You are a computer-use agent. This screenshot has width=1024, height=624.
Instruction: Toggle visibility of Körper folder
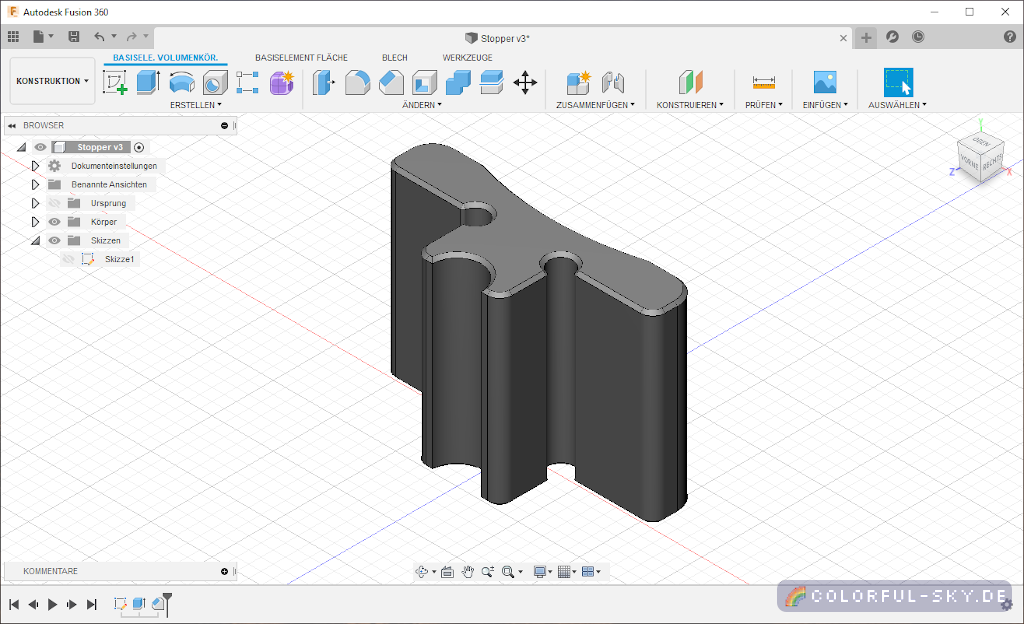point(54,222)
